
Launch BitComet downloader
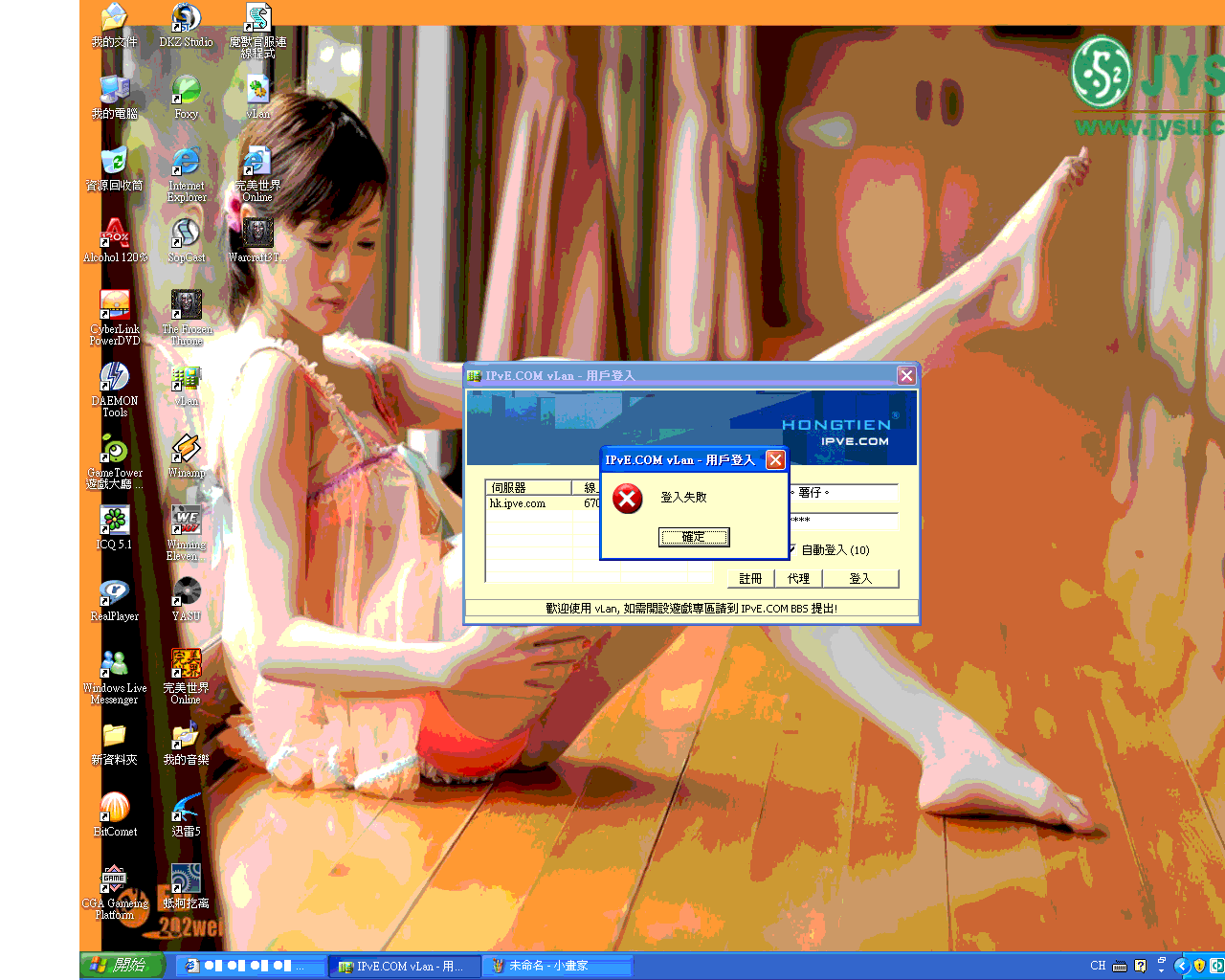[114, 809]
